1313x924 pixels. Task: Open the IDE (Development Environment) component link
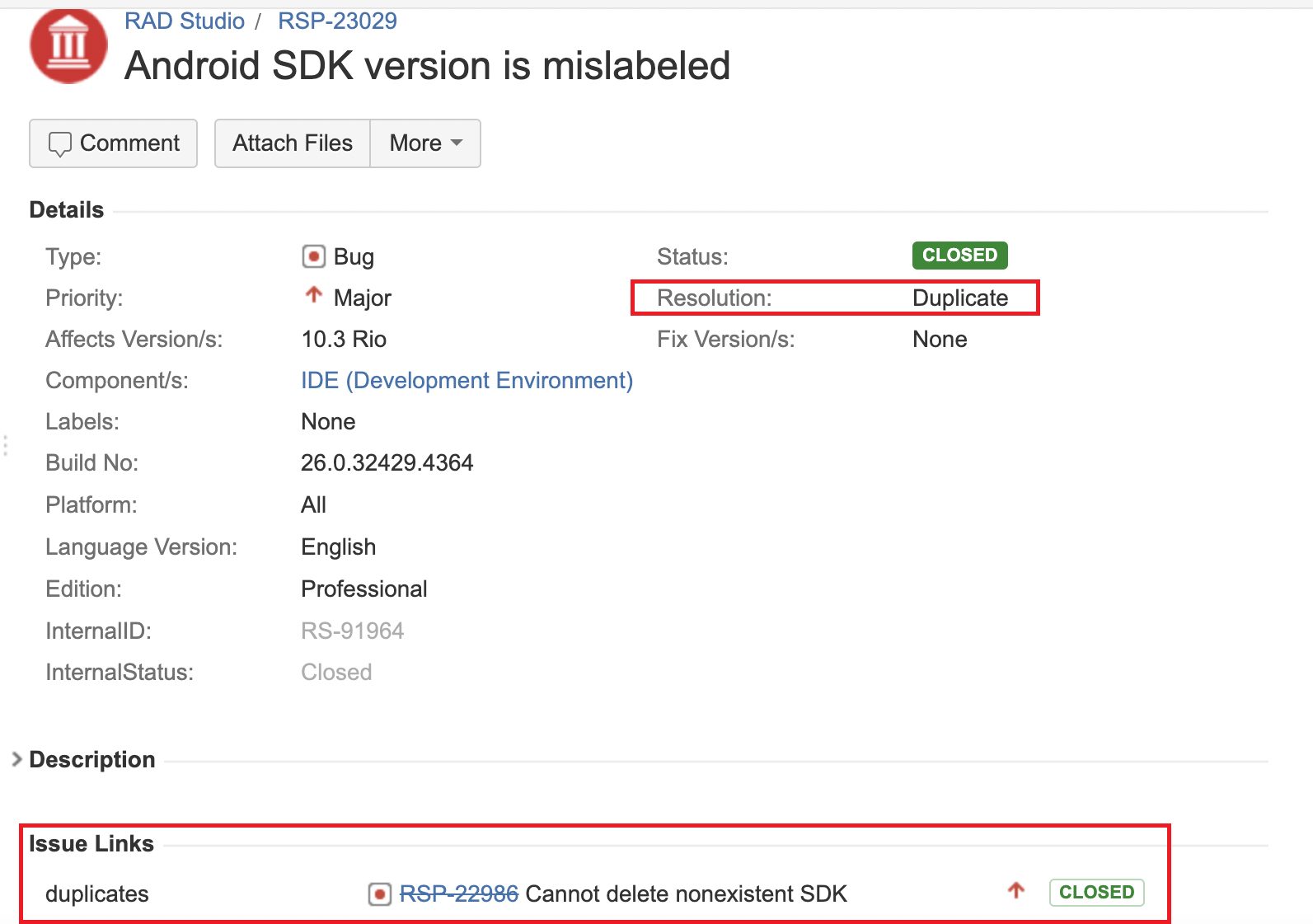(467, 380)
